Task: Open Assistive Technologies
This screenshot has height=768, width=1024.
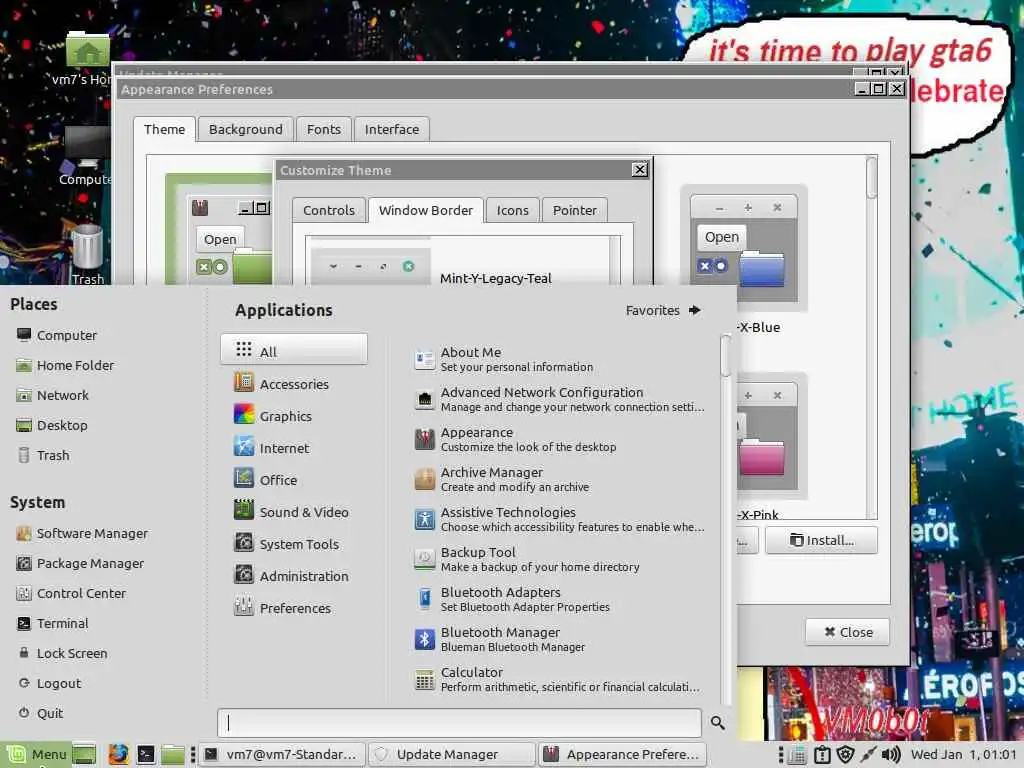Action: click(x=559, y=519)
